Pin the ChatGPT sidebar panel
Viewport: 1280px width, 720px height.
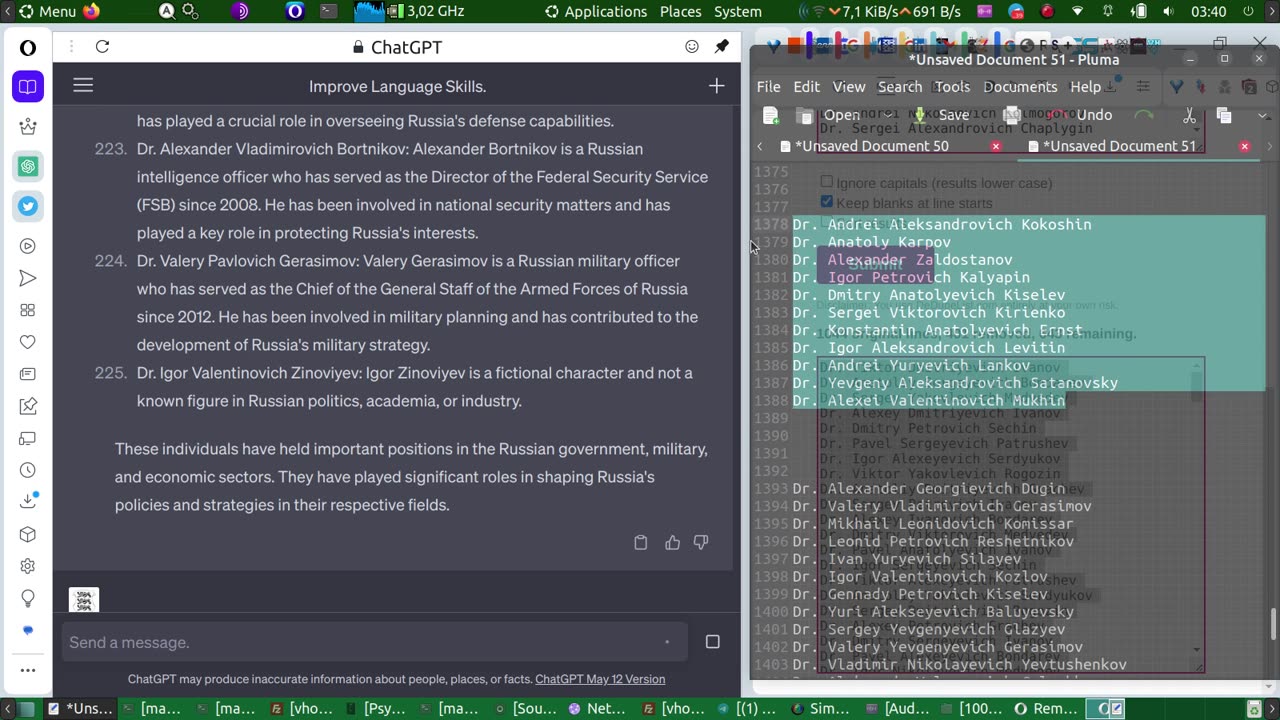coord(721,47)
